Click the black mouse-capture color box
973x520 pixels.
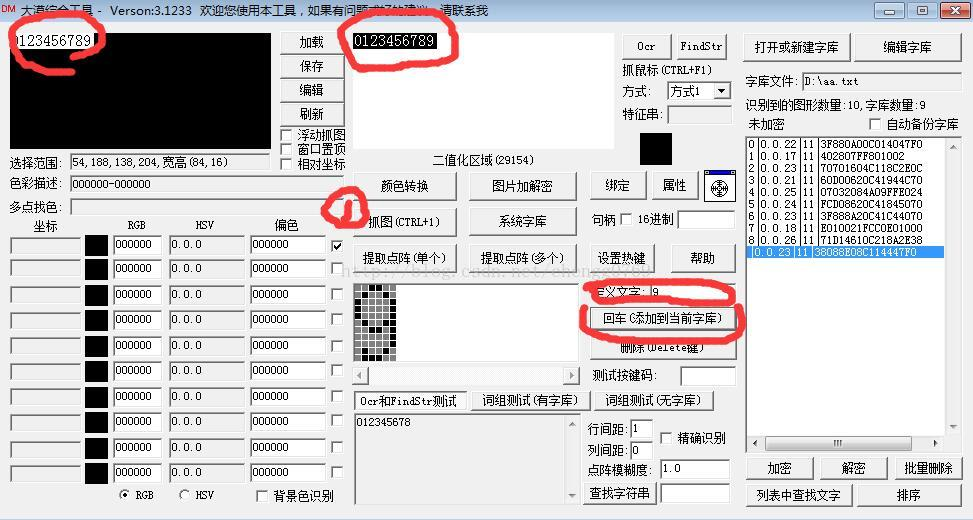(656, 148)
